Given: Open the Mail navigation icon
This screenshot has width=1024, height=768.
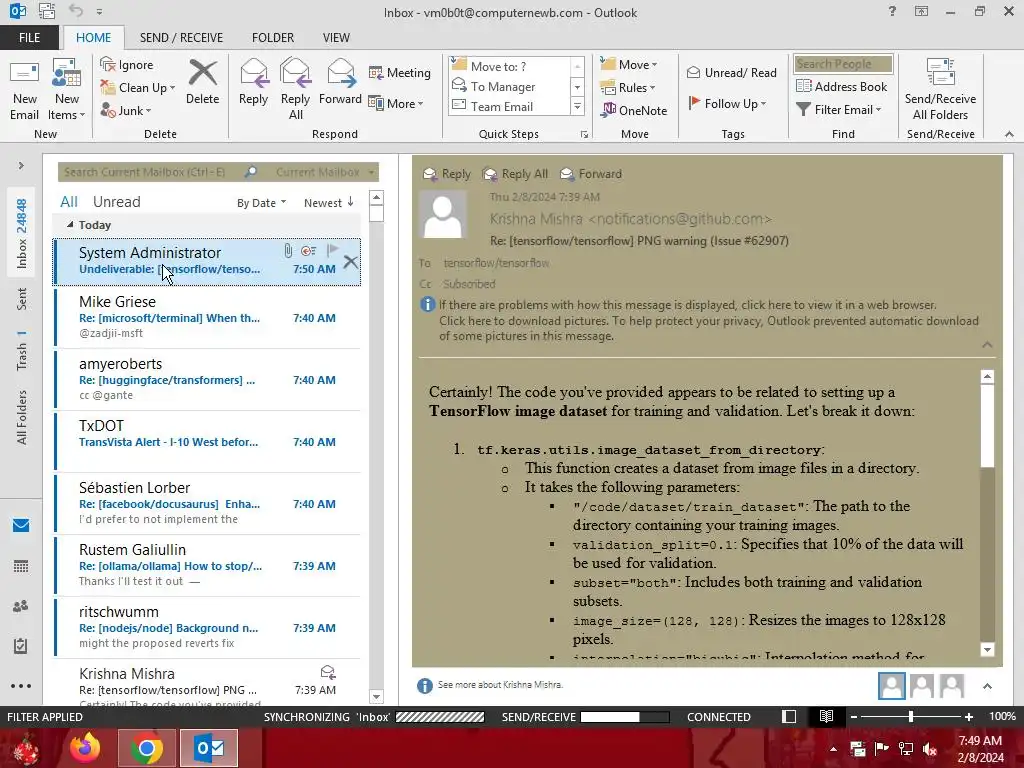Looking at the screenshot, I should 21,526.
